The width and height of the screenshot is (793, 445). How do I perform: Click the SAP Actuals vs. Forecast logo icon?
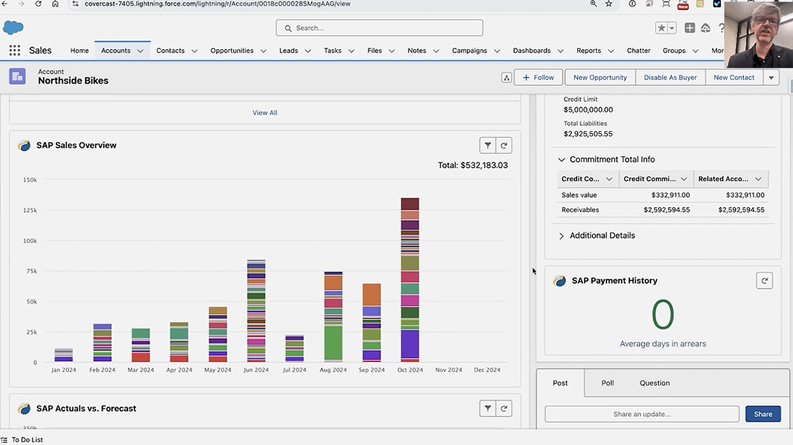[x=24, y=409]
